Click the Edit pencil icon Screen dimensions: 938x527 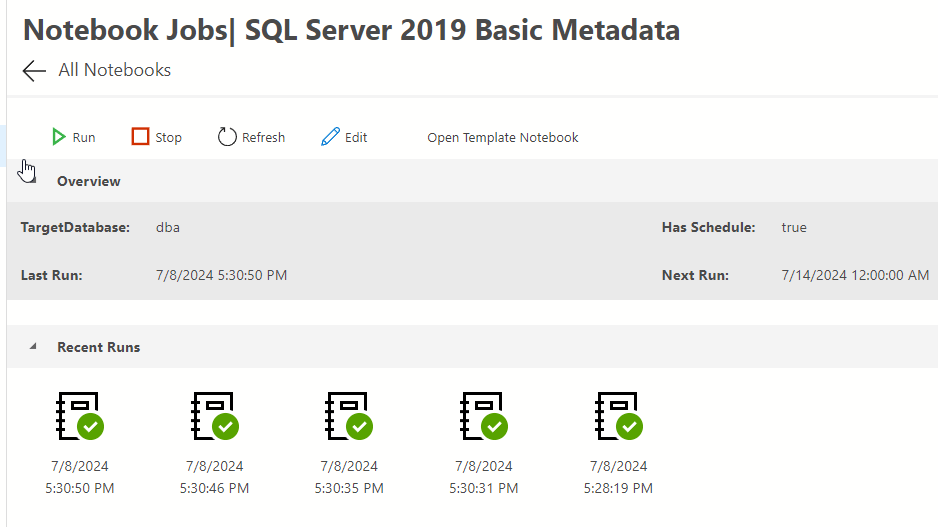click(x=330, y=137)
